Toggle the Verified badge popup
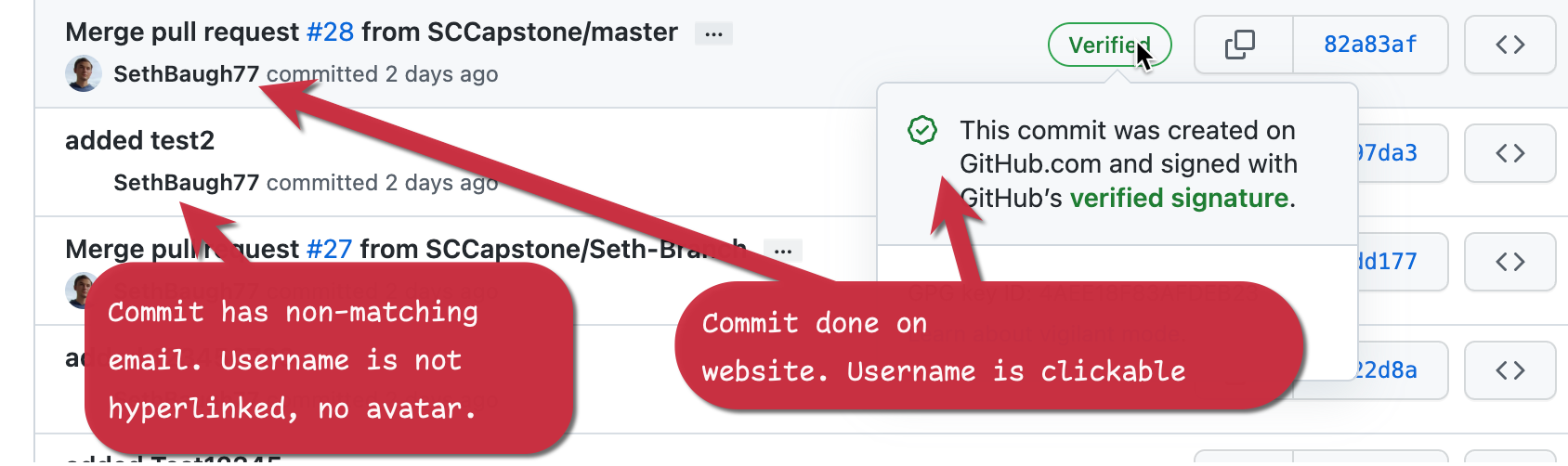 click(x=1109, y=45)
